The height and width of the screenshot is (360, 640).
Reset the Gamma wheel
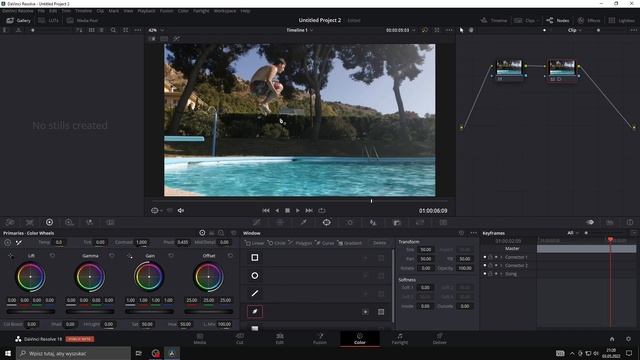[x=112, y=256]
